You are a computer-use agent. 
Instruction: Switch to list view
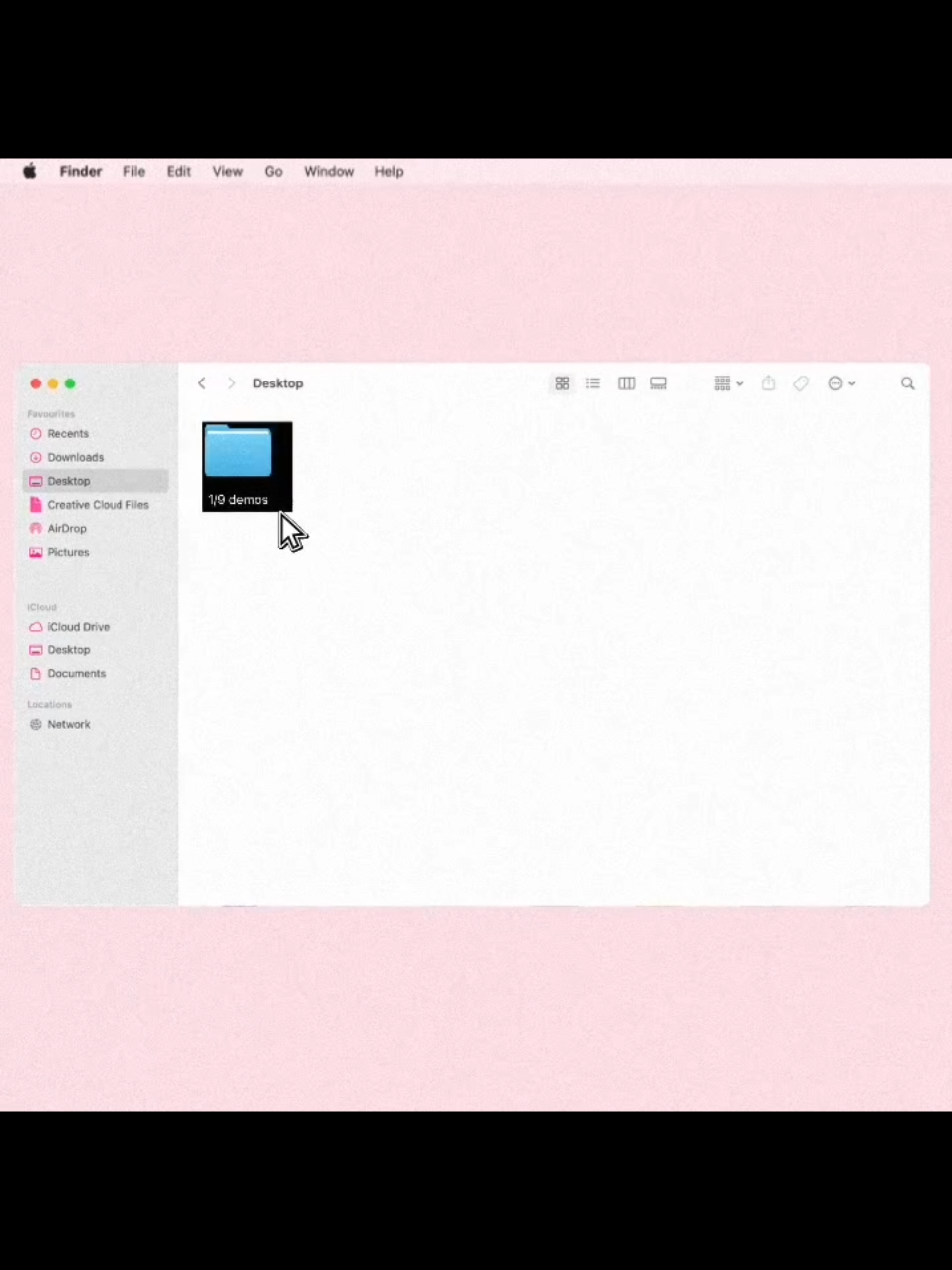593,383
